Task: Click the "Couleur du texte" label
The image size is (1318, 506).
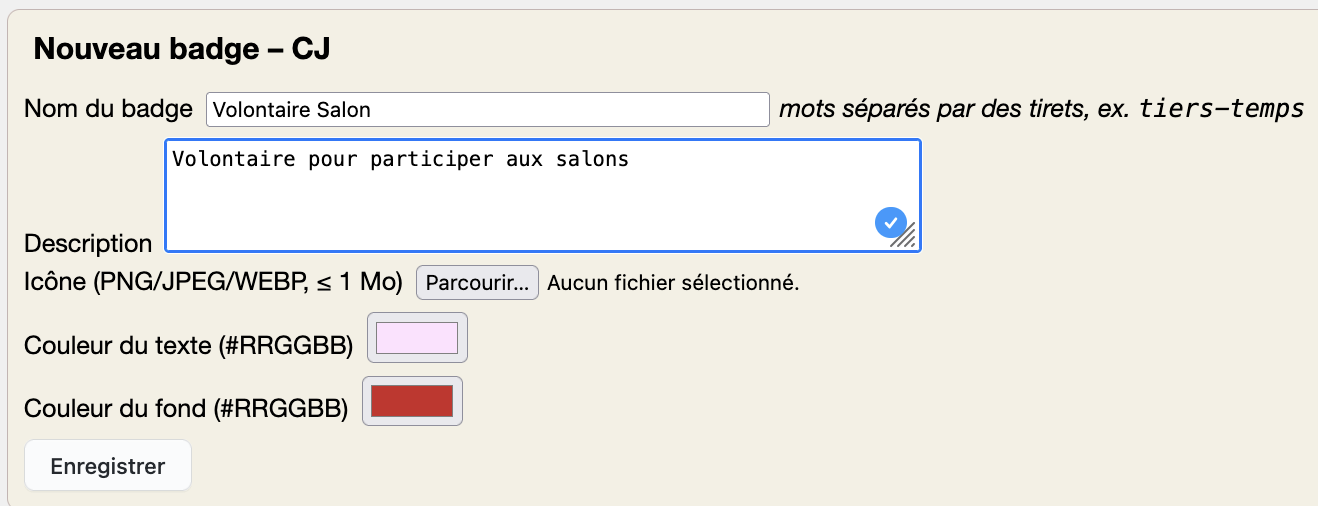Action: [189, 346]
